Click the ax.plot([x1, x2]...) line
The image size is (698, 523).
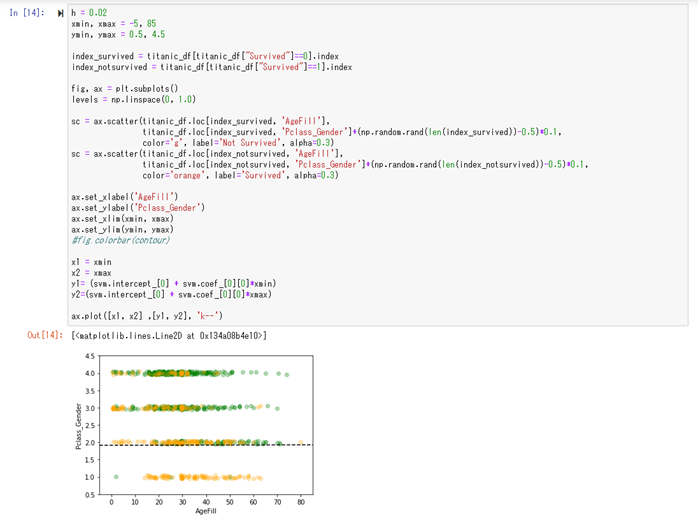point(147,316)
